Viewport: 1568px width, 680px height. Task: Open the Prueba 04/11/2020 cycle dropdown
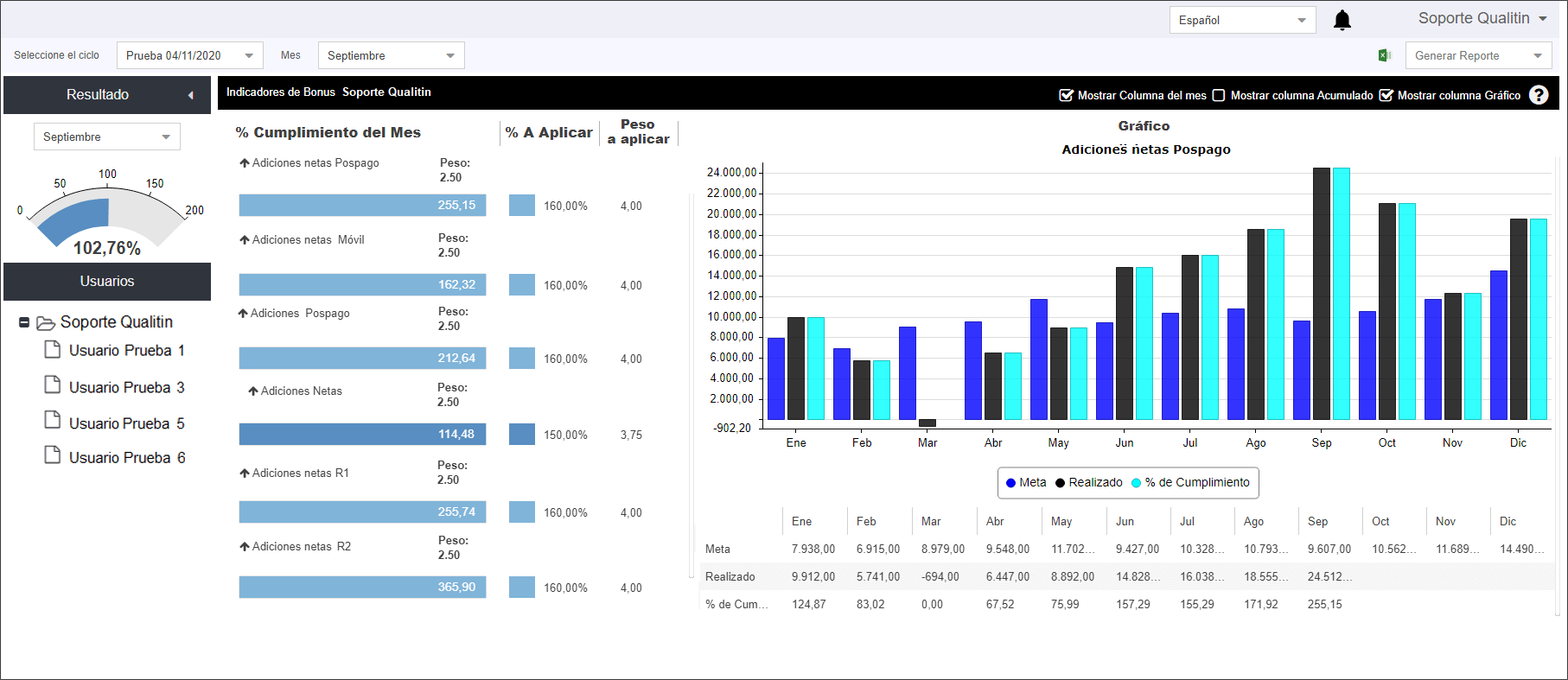tap(190, 55)
